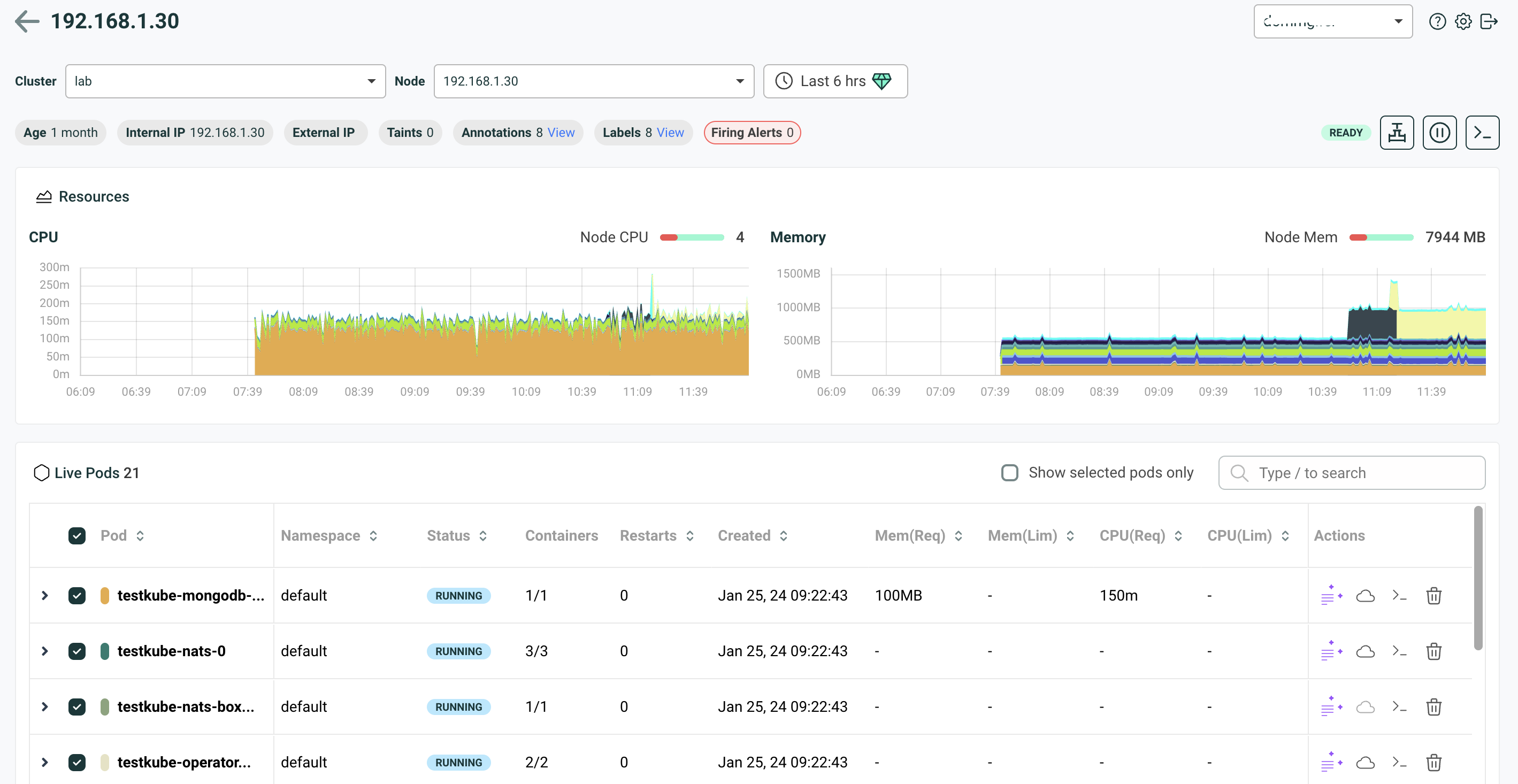Click the node drain icon button
This screenshot has height=784, width=1518.
click(x=1396, y=133)
